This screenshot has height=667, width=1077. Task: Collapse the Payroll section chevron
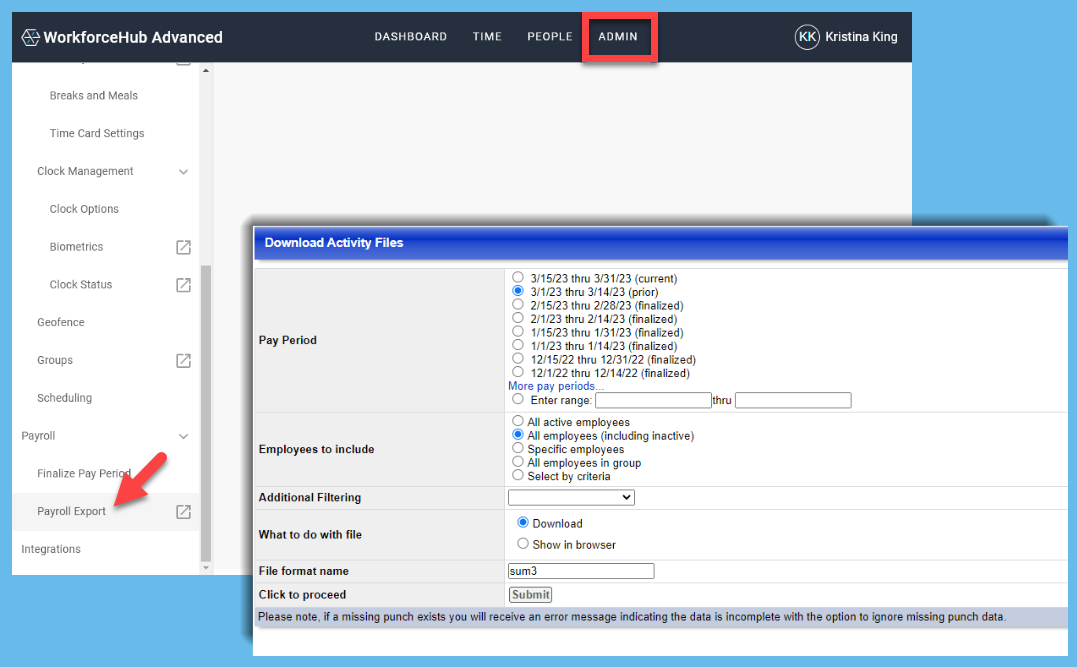183,436
